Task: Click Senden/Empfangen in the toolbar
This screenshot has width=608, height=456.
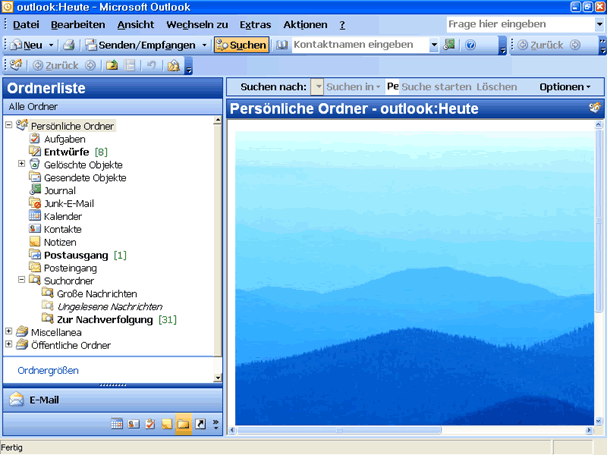Action: coord(140,45)
